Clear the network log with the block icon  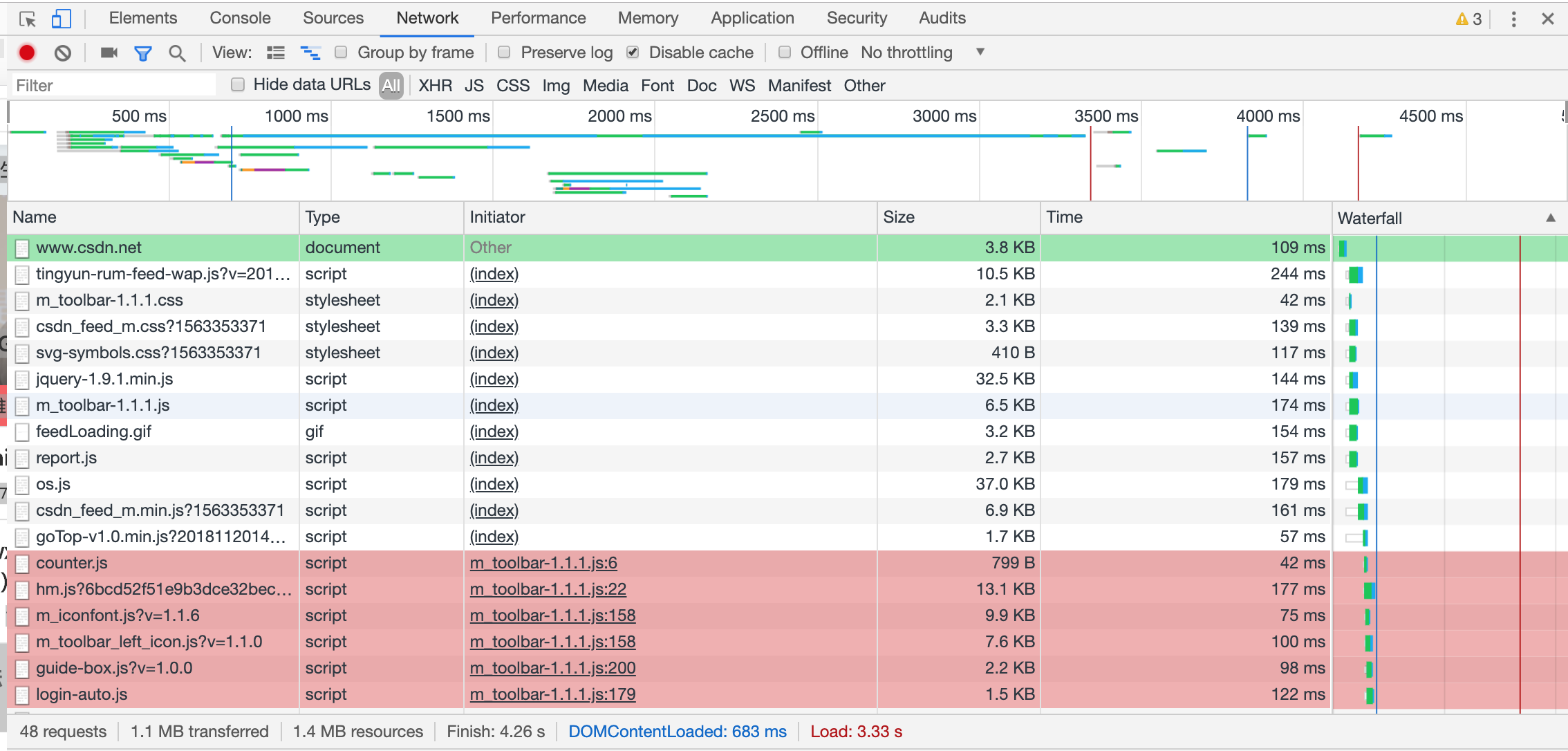coord(63,53)
